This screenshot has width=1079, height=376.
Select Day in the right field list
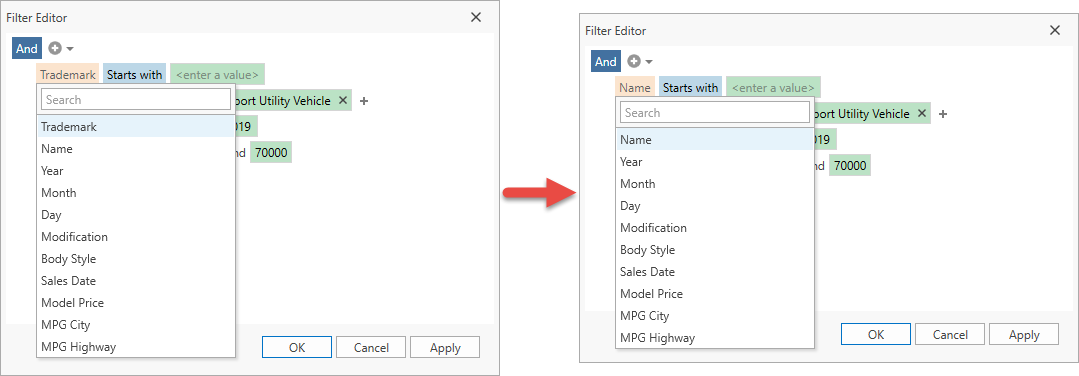pyautogui.click(x=715, y=206)
